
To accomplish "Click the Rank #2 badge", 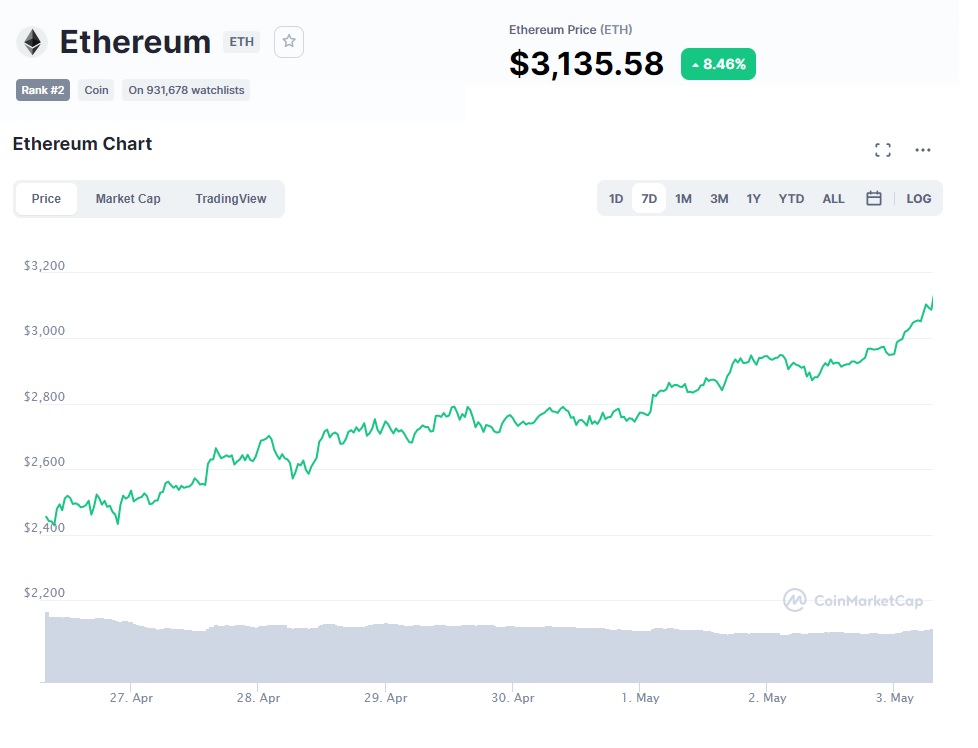I will coord(43,90).
